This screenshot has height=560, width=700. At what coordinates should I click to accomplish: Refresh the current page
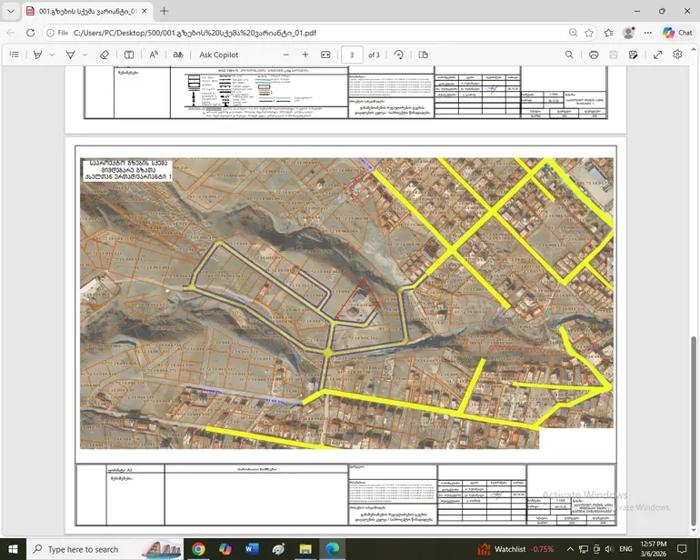(30, 33)
